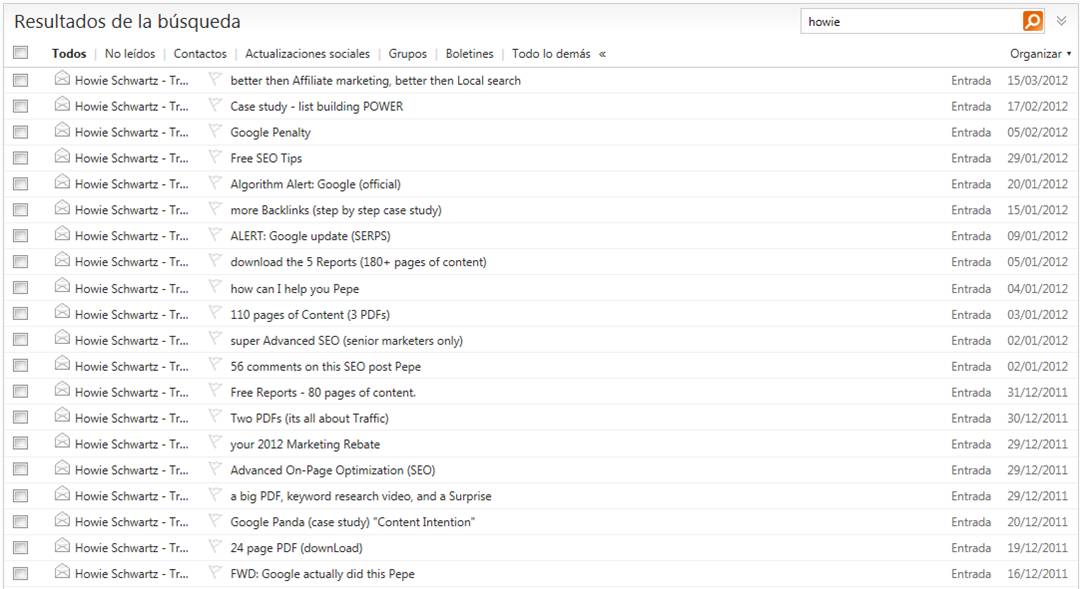Viewport: 1080px width, 589px height.
Task: Click envelope icon for 'FWD: Google actually did this' email
Action: point(62,572)
